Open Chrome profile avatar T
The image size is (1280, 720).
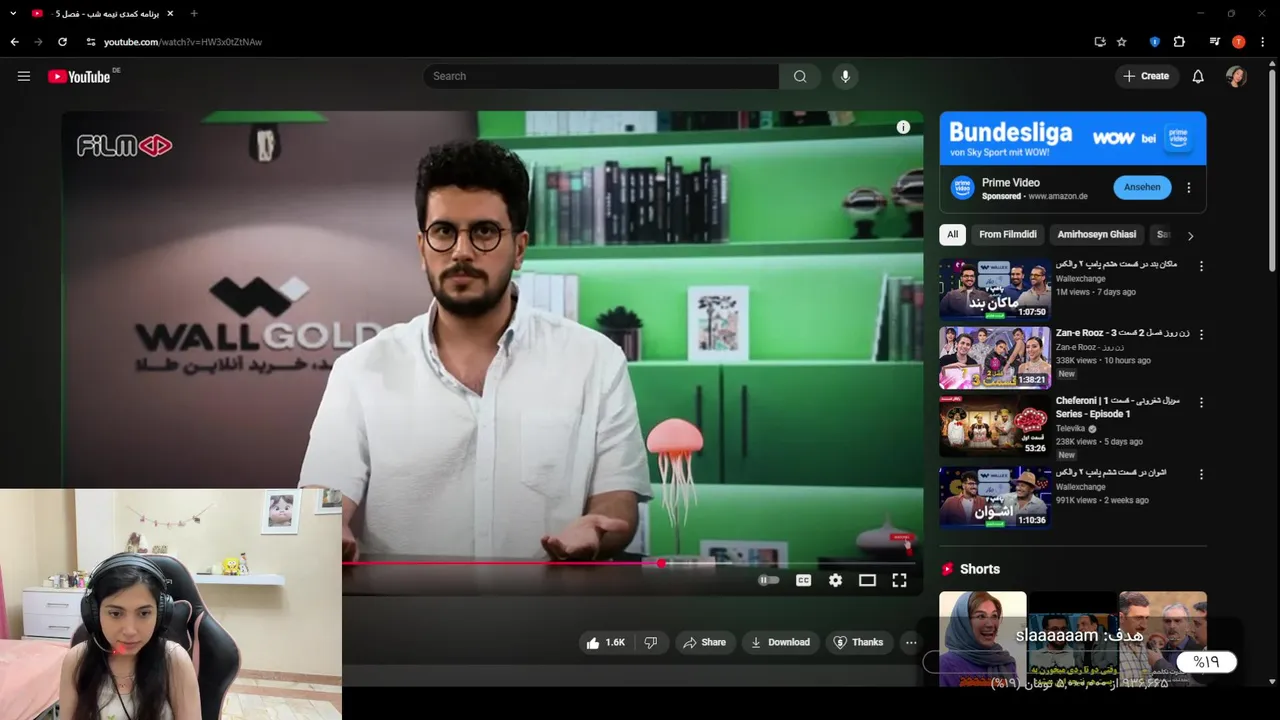[x=1239, y=42]
